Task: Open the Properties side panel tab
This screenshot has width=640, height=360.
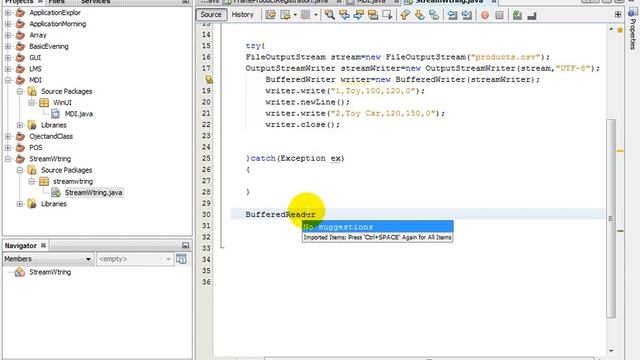Action: point(632,29)
